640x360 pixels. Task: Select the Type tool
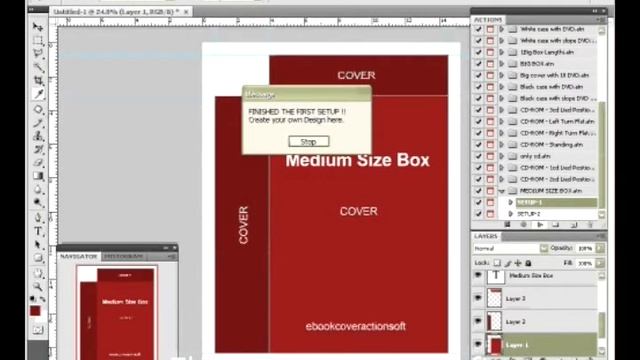38,231
